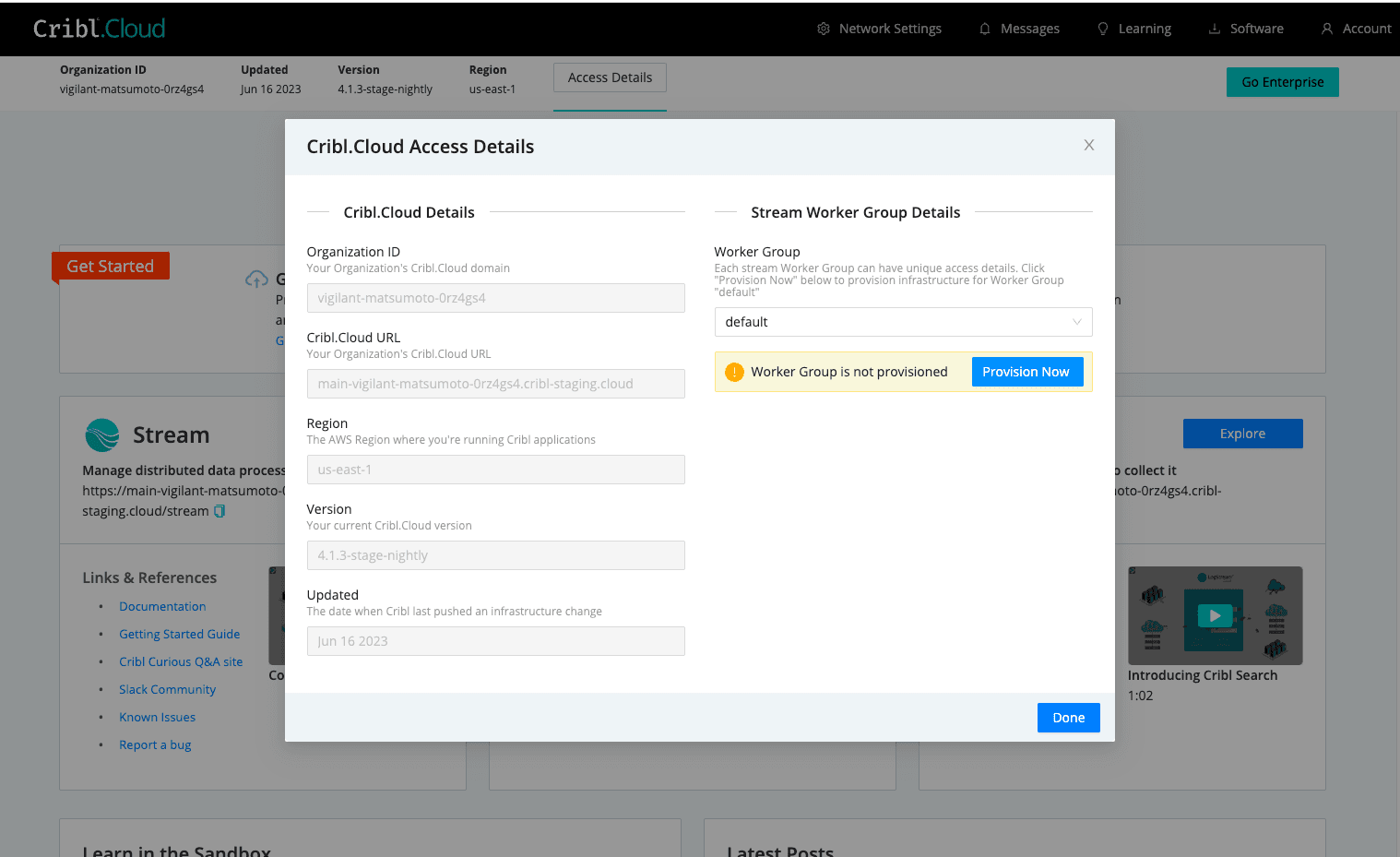Click the orange warning icon
This screenshot has height=857, width=1400.
tap(734, 372)
